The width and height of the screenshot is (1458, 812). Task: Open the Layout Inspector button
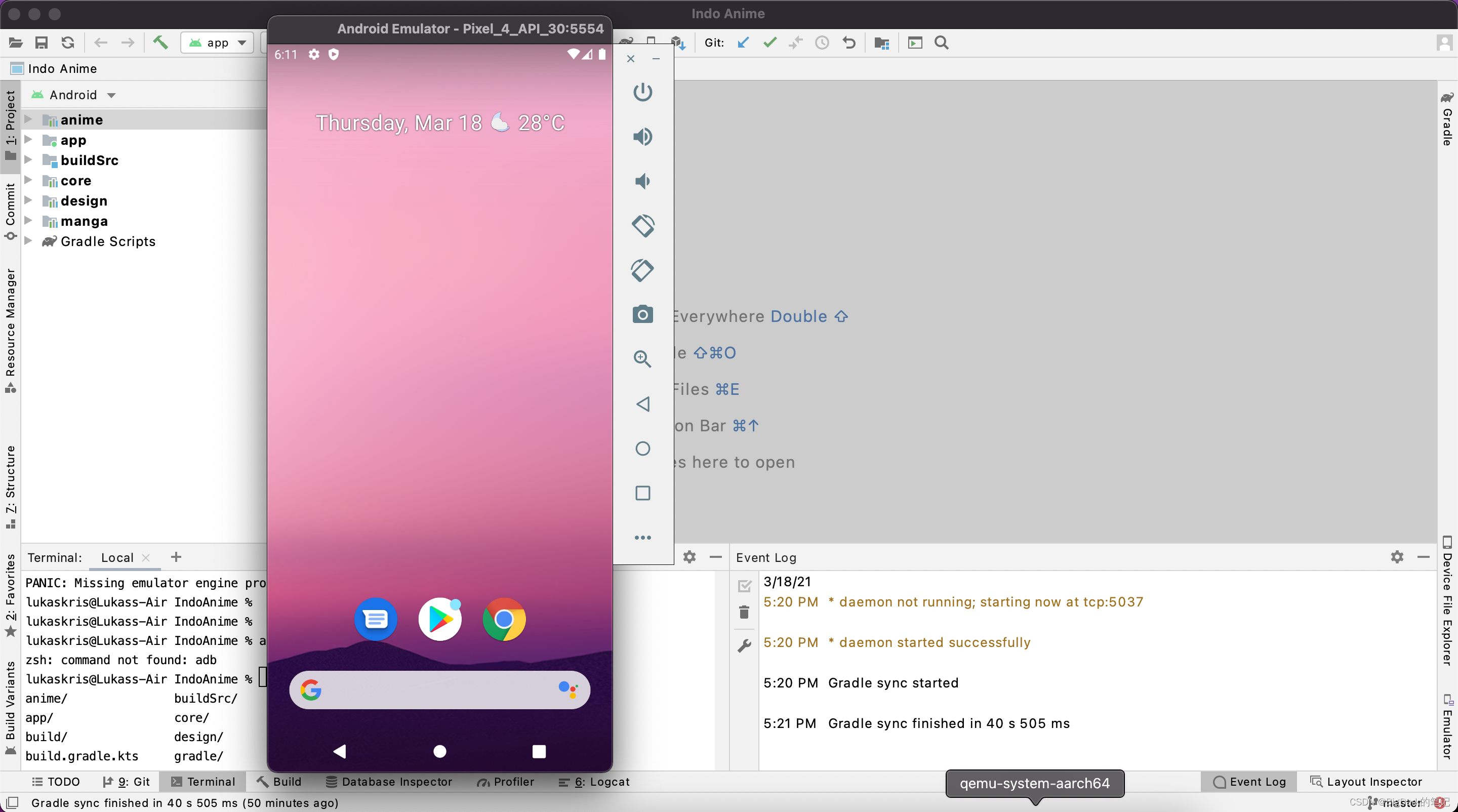[1366, 782]
